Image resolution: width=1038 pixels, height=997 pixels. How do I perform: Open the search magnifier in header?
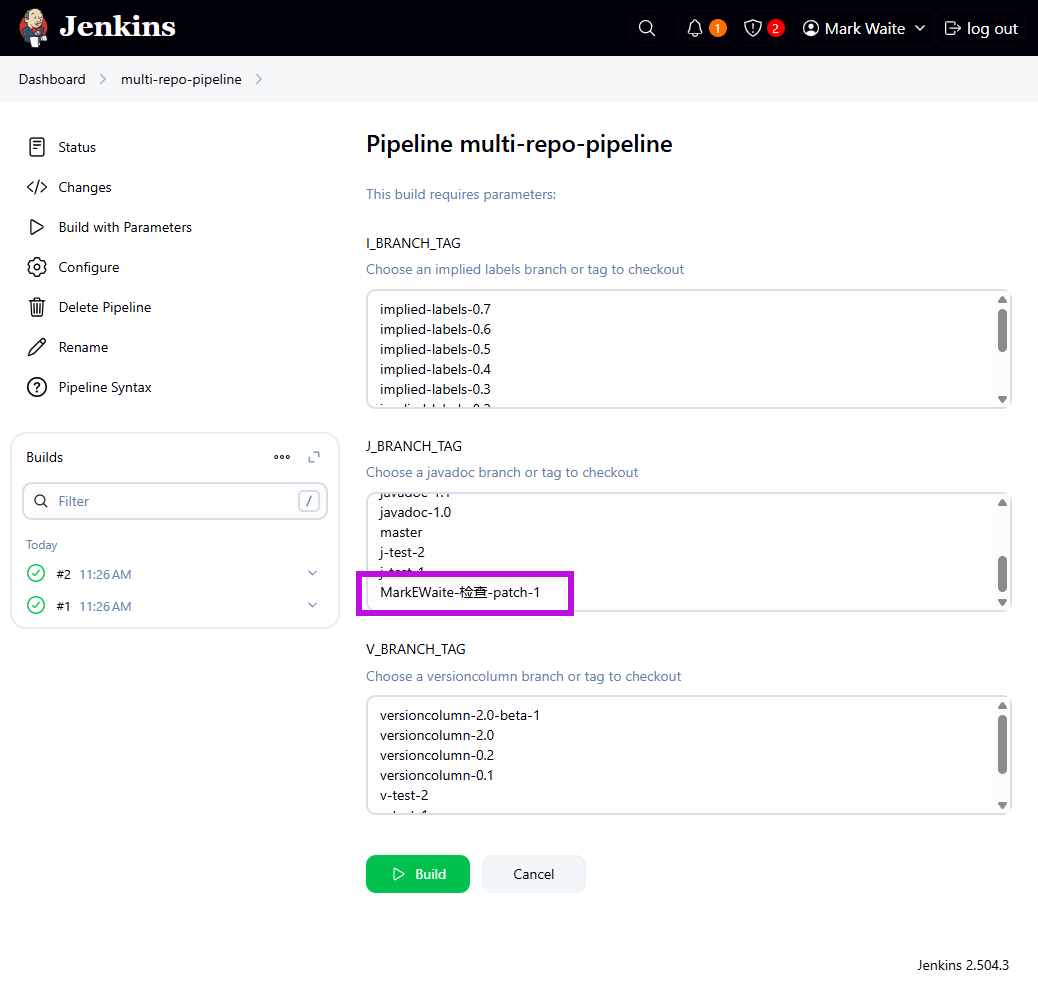pyautogui.click(x=647, y=28)
